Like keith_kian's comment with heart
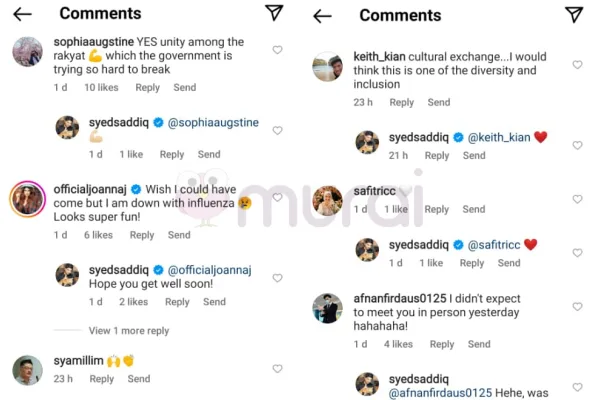 point(577,65)
